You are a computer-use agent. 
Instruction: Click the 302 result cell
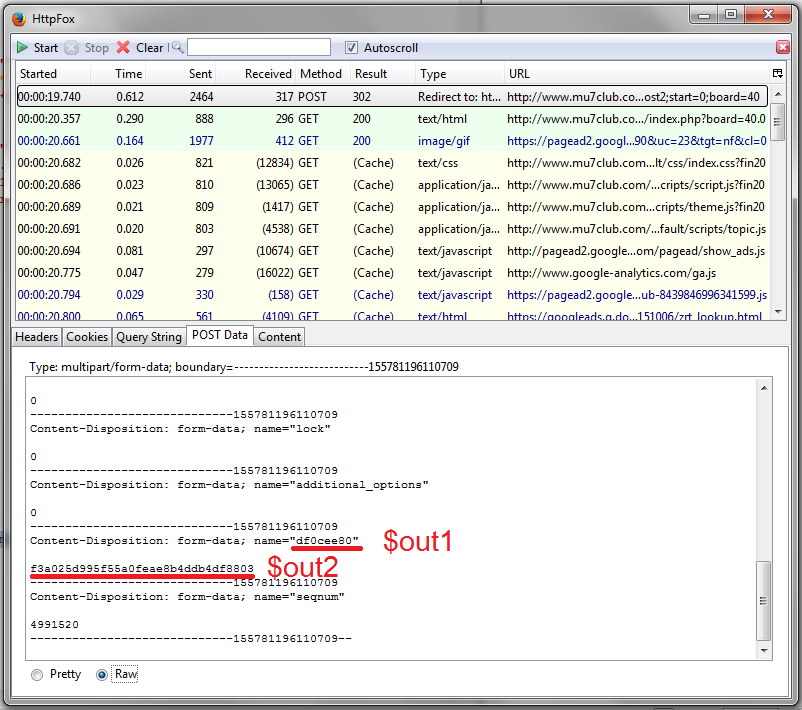(x=362, y=97)
